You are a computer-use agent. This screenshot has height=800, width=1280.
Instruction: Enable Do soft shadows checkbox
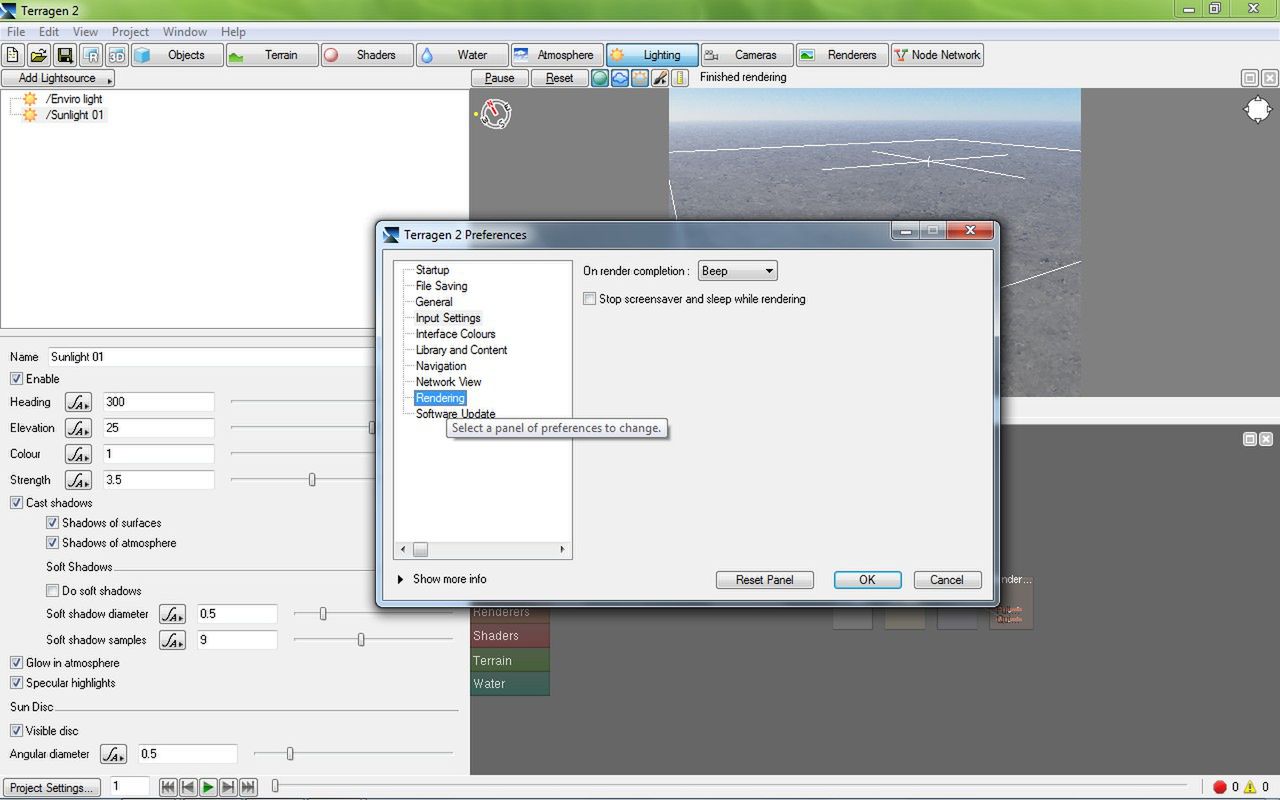coord(52,591)
